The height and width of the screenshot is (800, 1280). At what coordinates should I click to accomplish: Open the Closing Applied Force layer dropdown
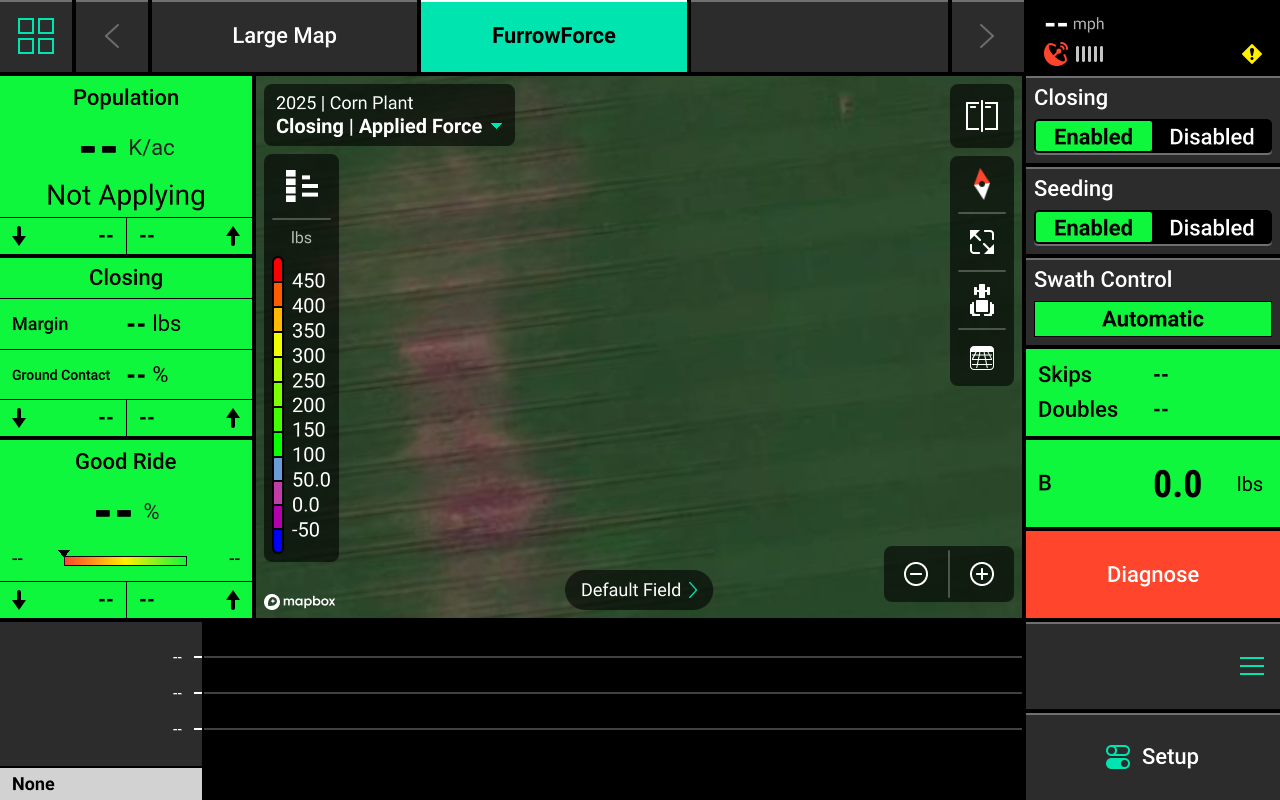tap(389, 126)
